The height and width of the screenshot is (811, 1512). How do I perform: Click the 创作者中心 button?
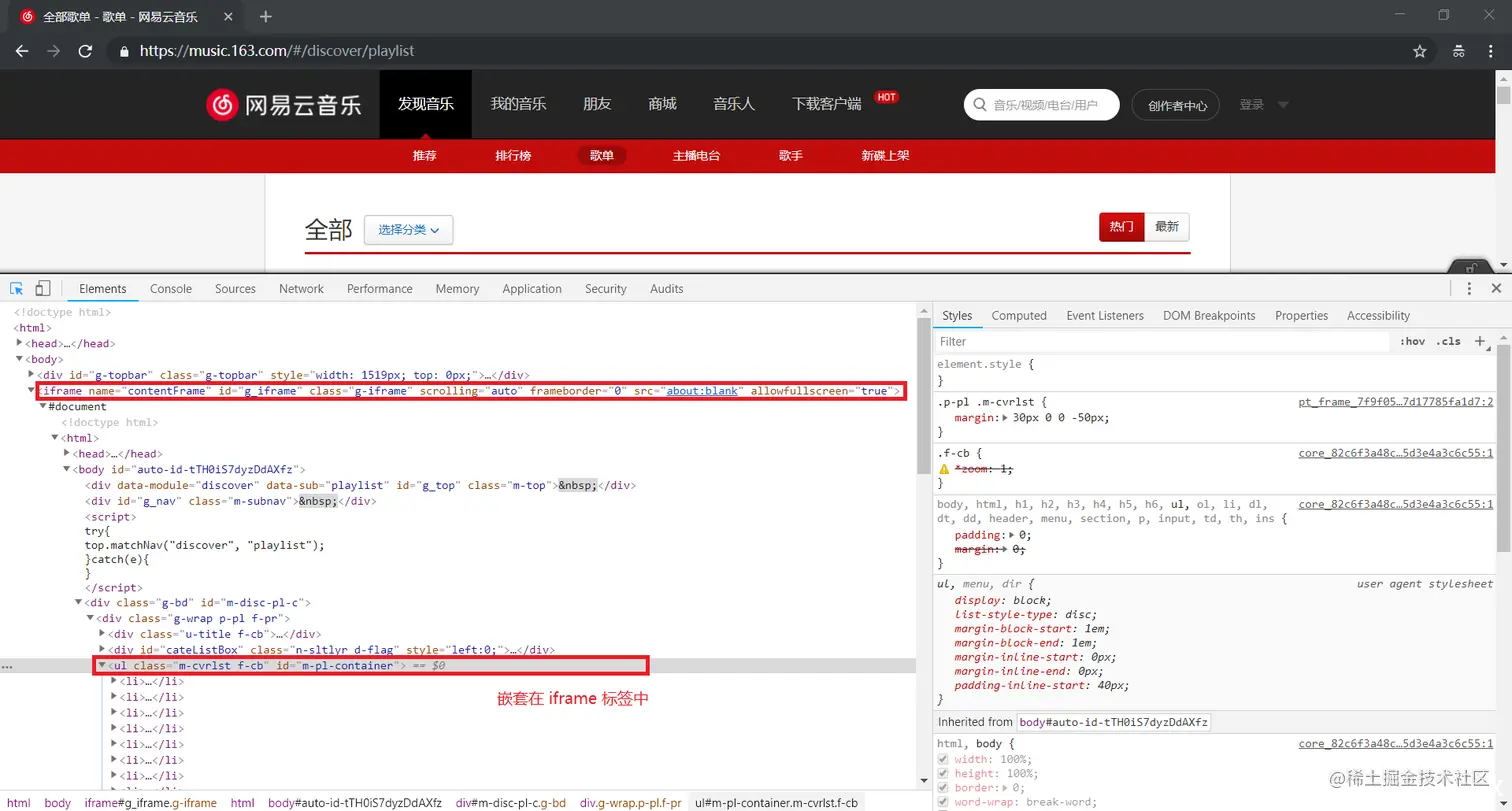(x=1177, y=105)
